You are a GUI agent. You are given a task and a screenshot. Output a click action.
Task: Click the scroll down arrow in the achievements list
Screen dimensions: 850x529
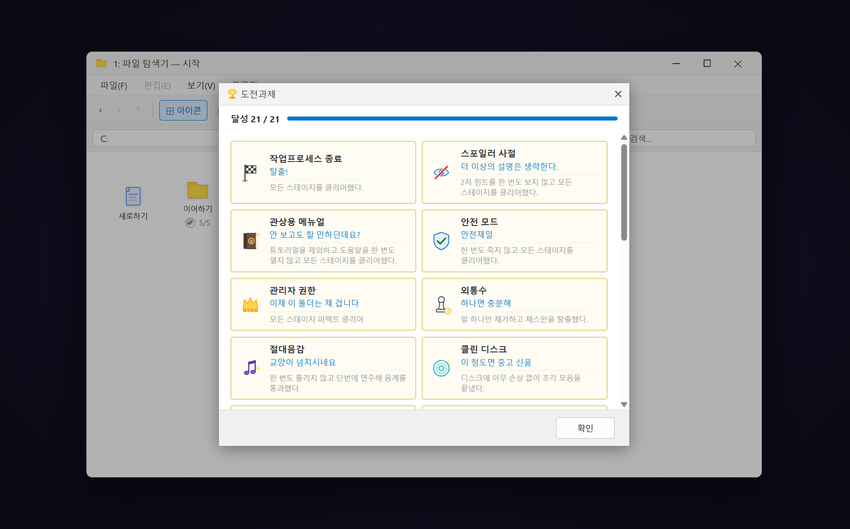coord(624,404)
